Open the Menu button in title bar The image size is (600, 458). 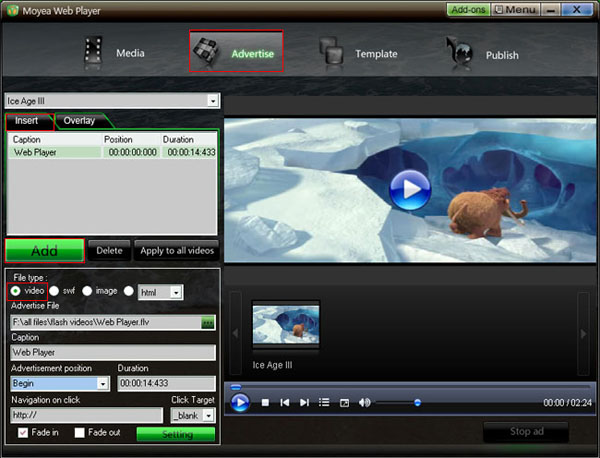pyautogui.click(x=515, y=10)
